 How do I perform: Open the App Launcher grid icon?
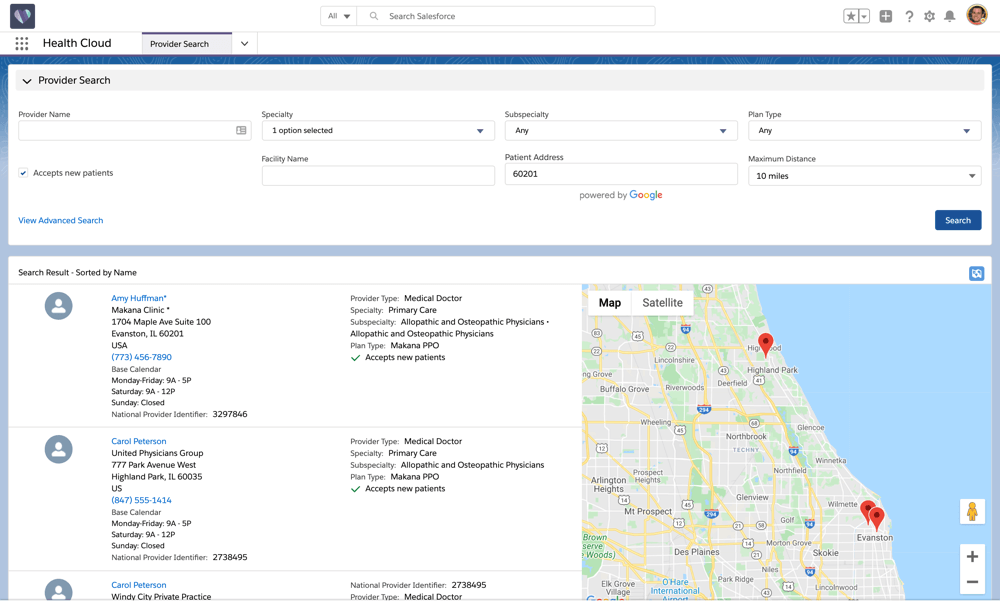coord(21,44)
